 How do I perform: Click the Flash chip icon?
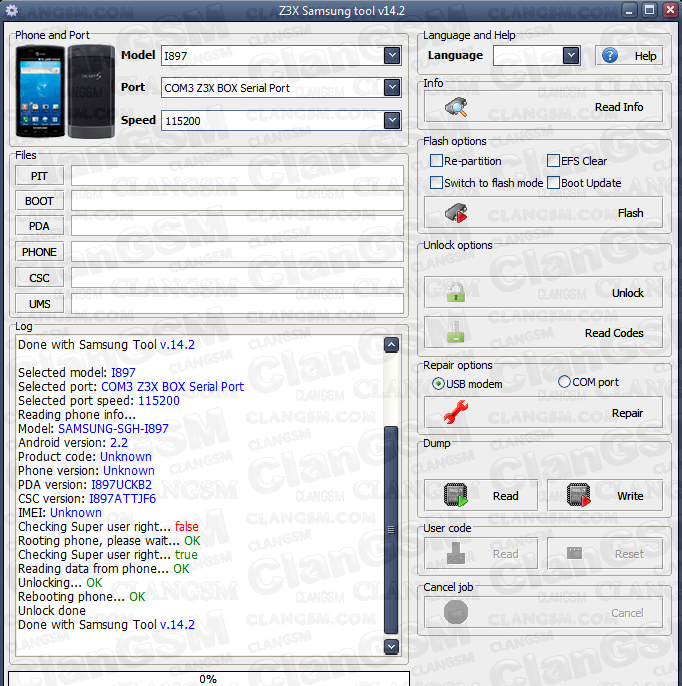click(x=456, y=213)
